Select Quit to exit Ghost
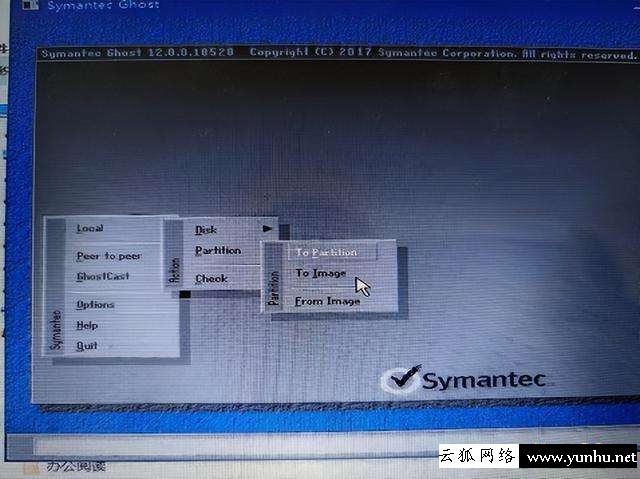The image size is (640, 479). click(x=87, y=346)
